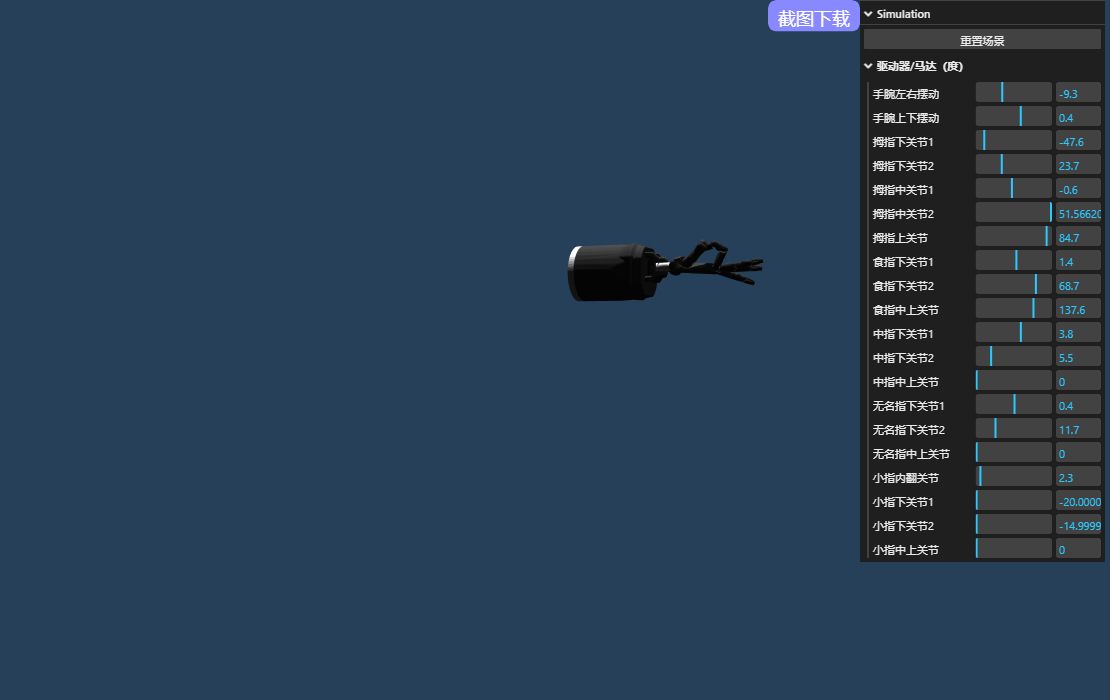Click the 小指中上关节 slider
1110x700 pixels.
(1013, 549)
